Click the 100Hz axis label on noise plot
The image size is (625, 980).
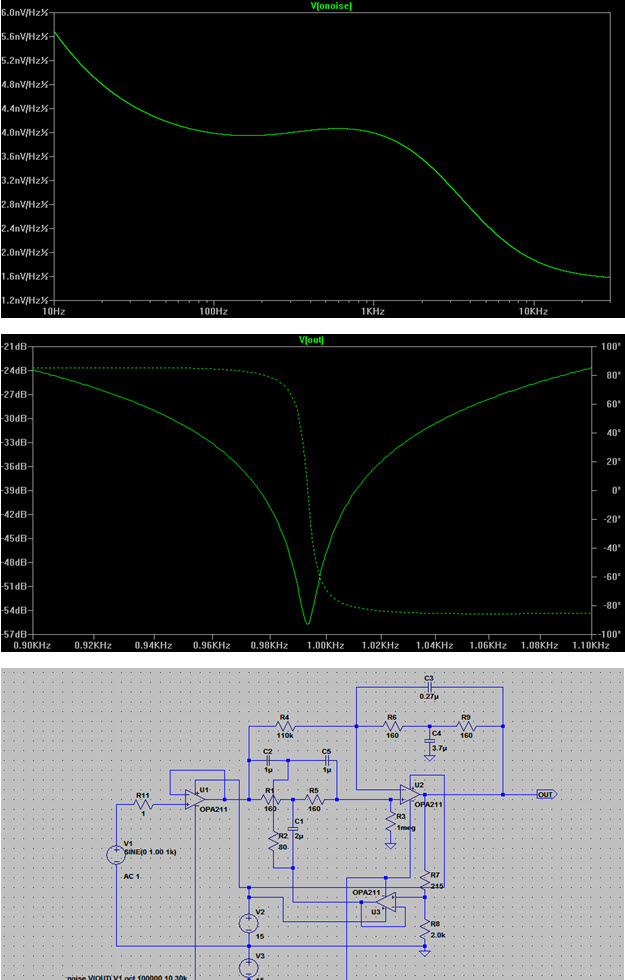[213, 311]
